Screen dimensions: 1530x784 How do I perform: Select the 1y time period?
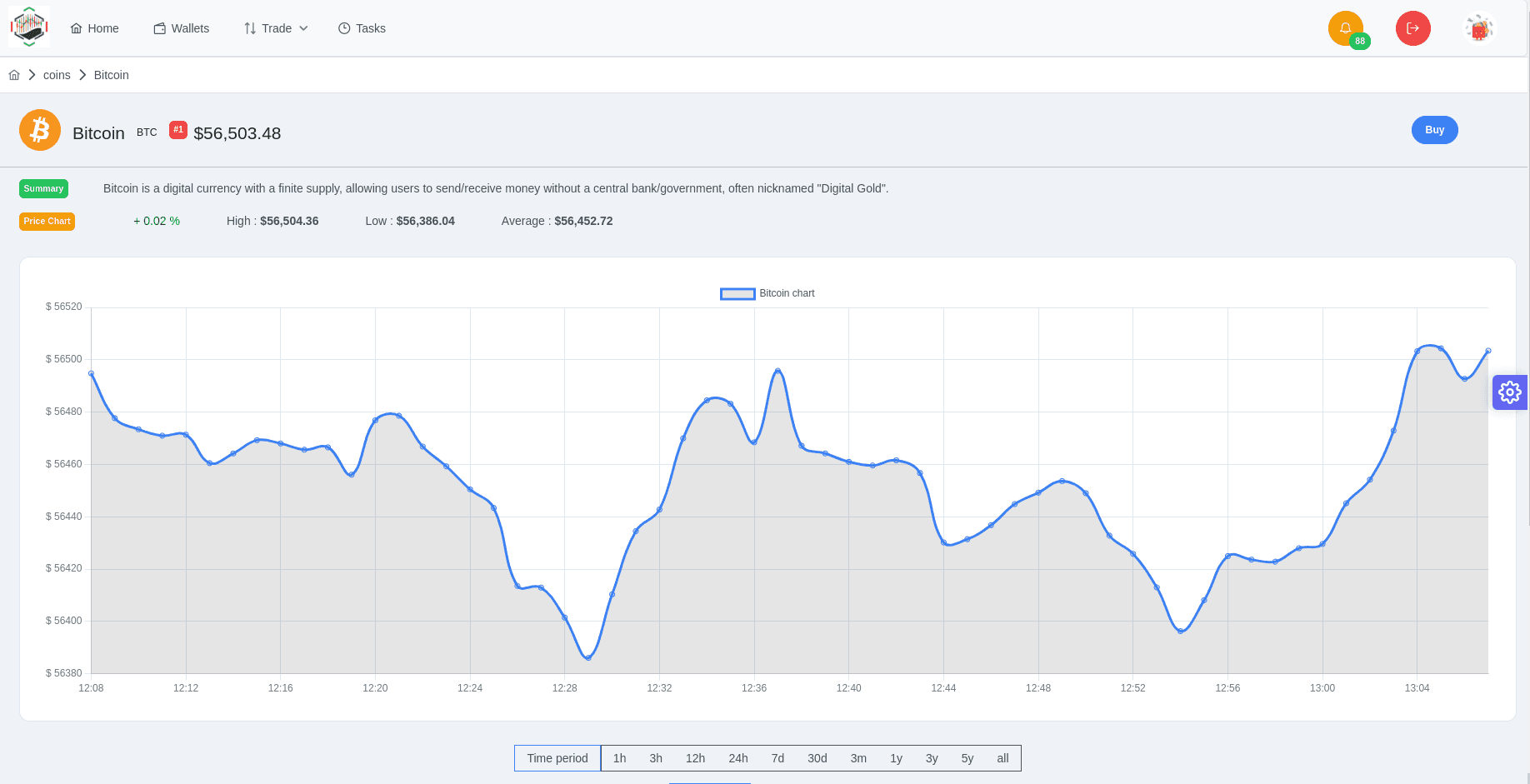coord(896,758)
